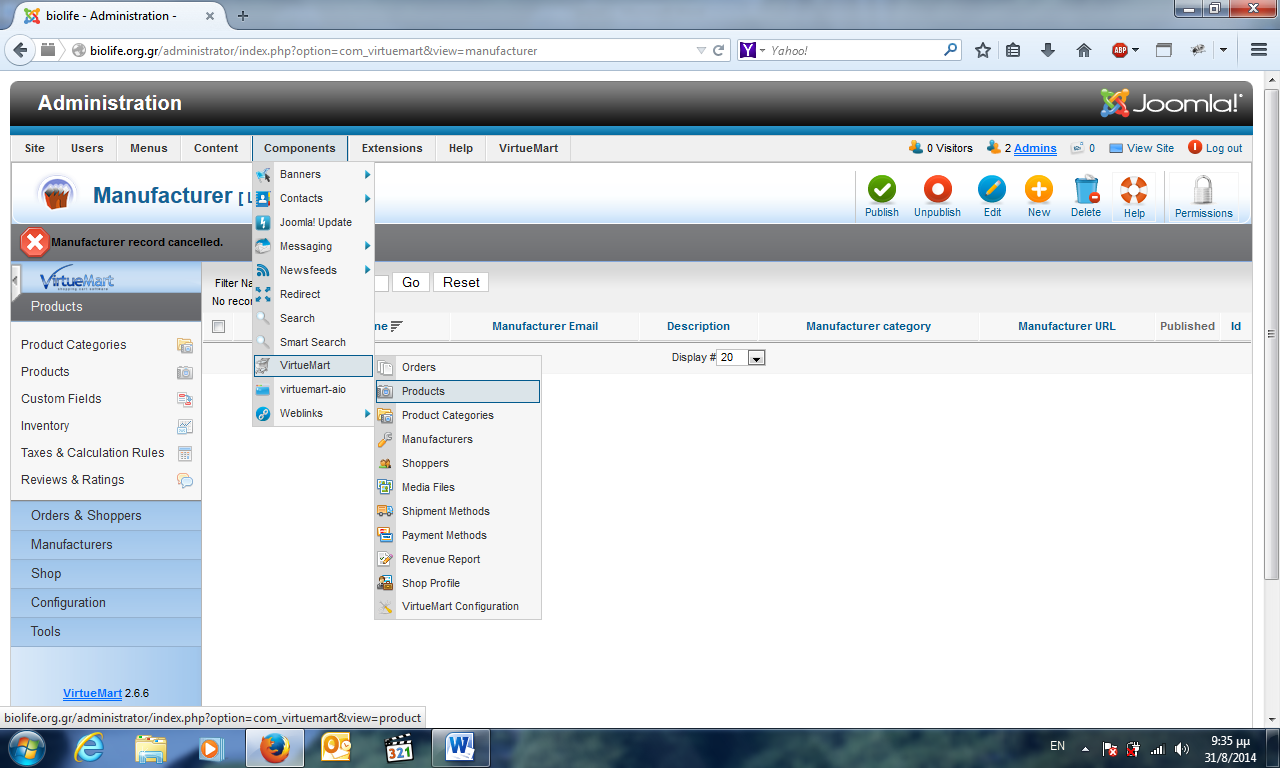Open new browser tab plus button

tap(243, 15)
